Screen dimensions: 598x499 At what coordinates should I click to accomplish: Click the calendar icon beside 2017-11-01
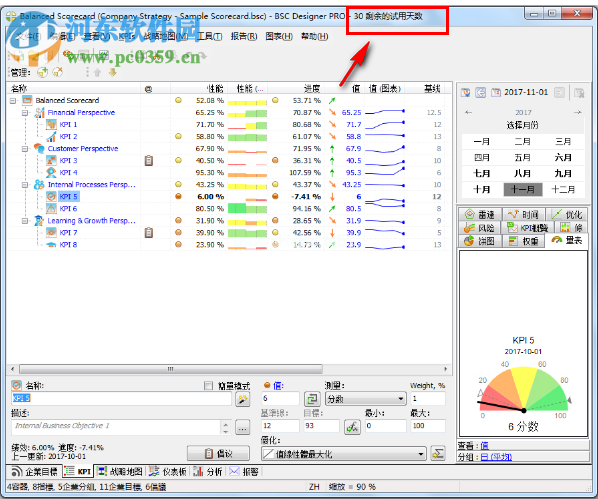pyautogui.click(x=496, y=92)
